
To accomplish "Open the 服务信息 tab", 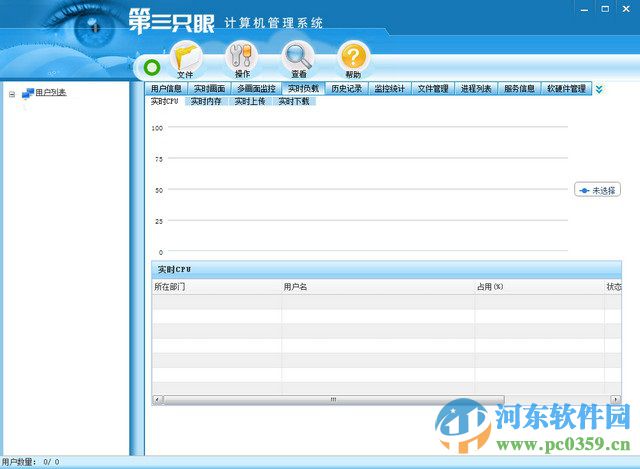I will click(x=519, y=88).
